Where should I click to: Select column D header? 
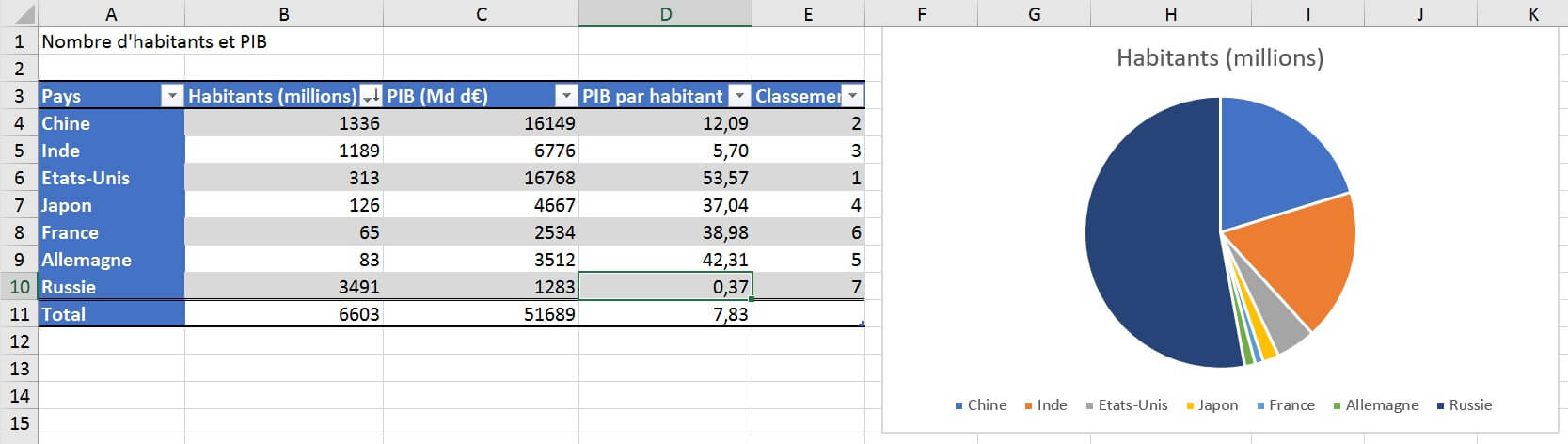(x=665, y=14)
